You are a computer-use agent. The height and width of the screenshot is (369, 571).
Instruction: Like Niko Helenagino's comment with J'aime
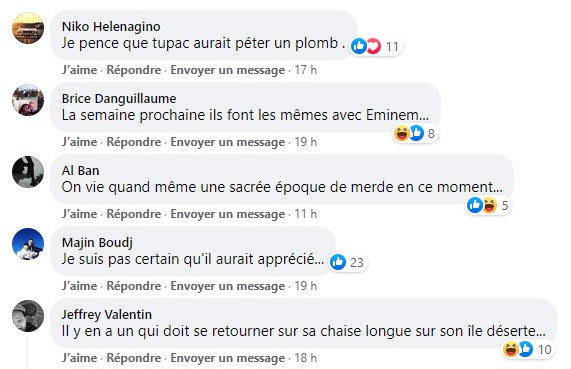pos(79,70)
